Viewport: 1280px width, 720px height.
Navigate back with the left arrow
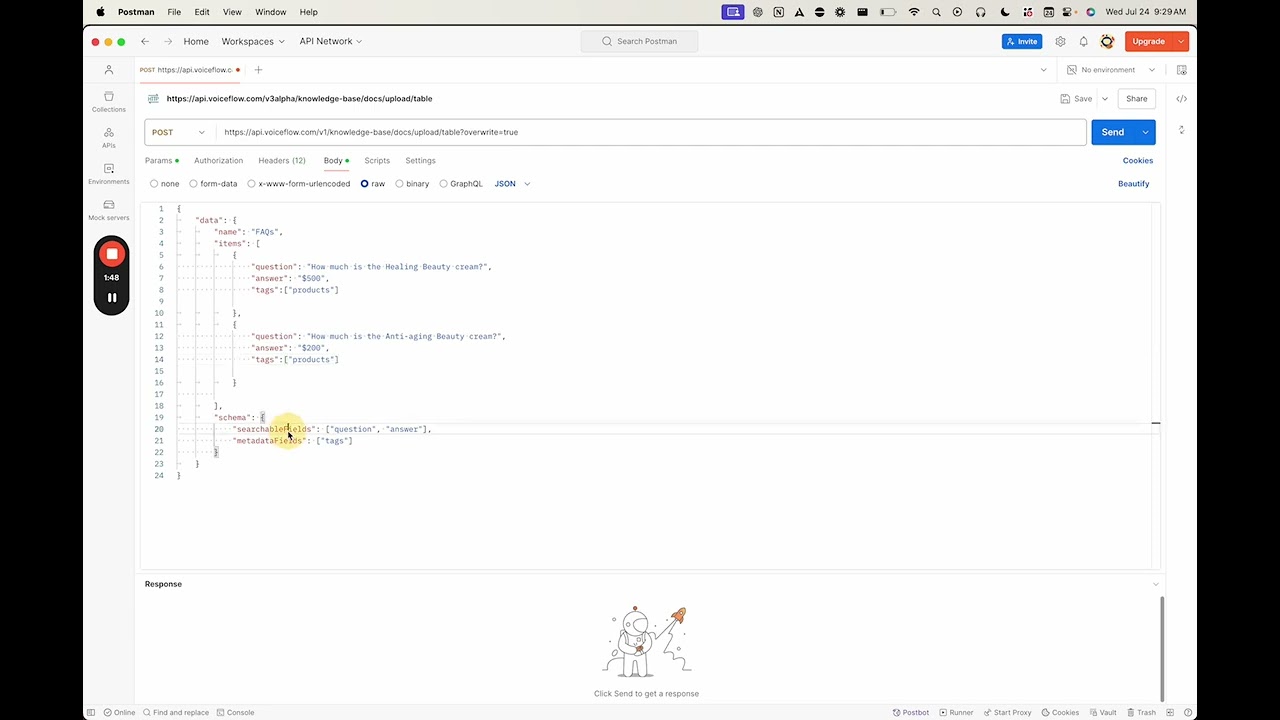tap(145, 41)
